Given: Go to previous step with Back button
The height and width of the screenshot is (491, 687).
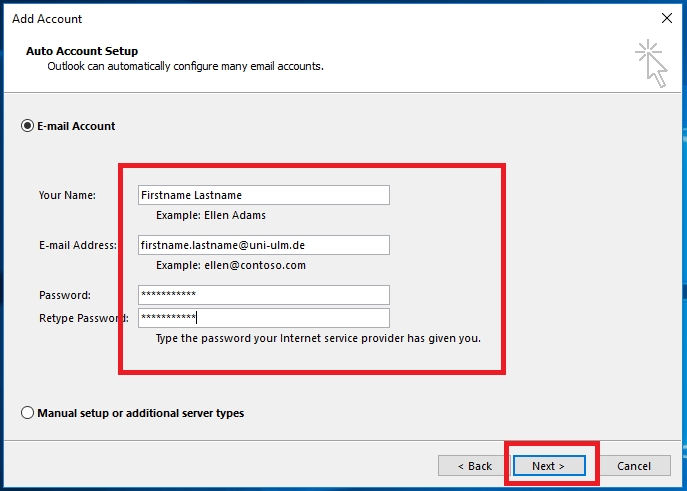Looking at the screenshot, I should 475,466.
